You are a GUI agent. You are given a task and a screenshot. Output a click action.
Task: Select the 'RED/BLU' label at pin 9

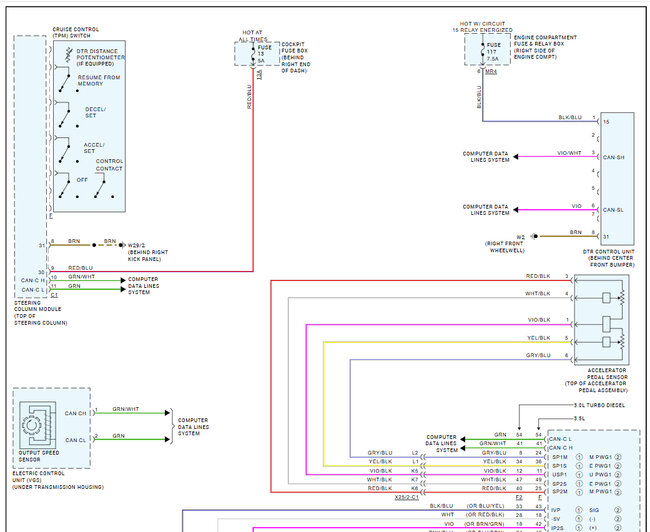pos(80,268)
